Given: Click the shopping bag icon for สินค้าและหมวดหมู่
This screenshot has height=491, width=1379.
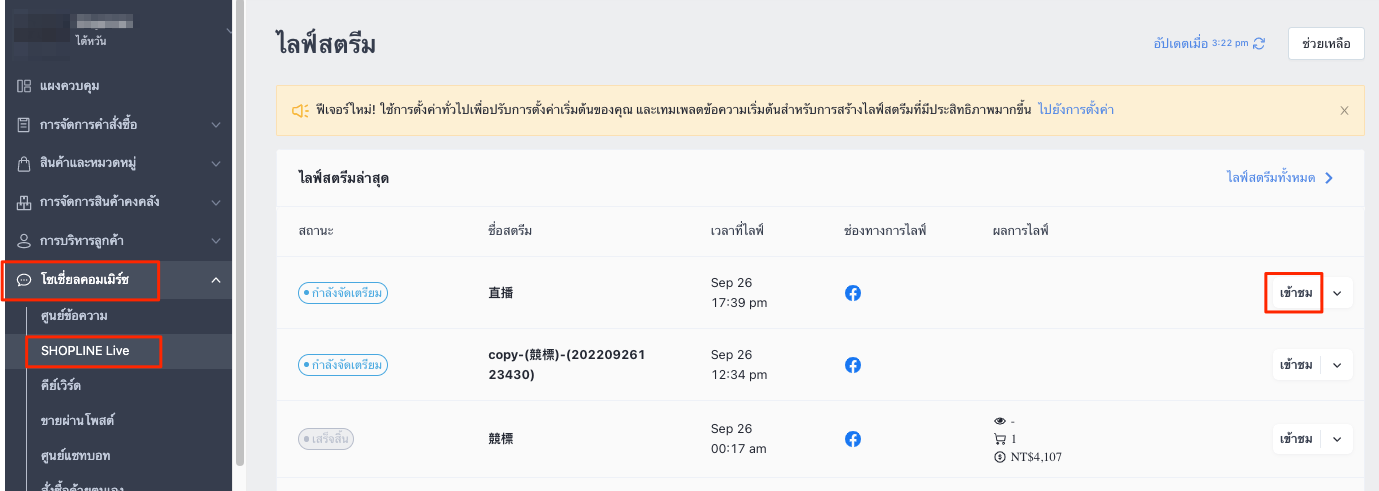Looking at the screenshot, I should pyautogui.click(x=24, y=163).
